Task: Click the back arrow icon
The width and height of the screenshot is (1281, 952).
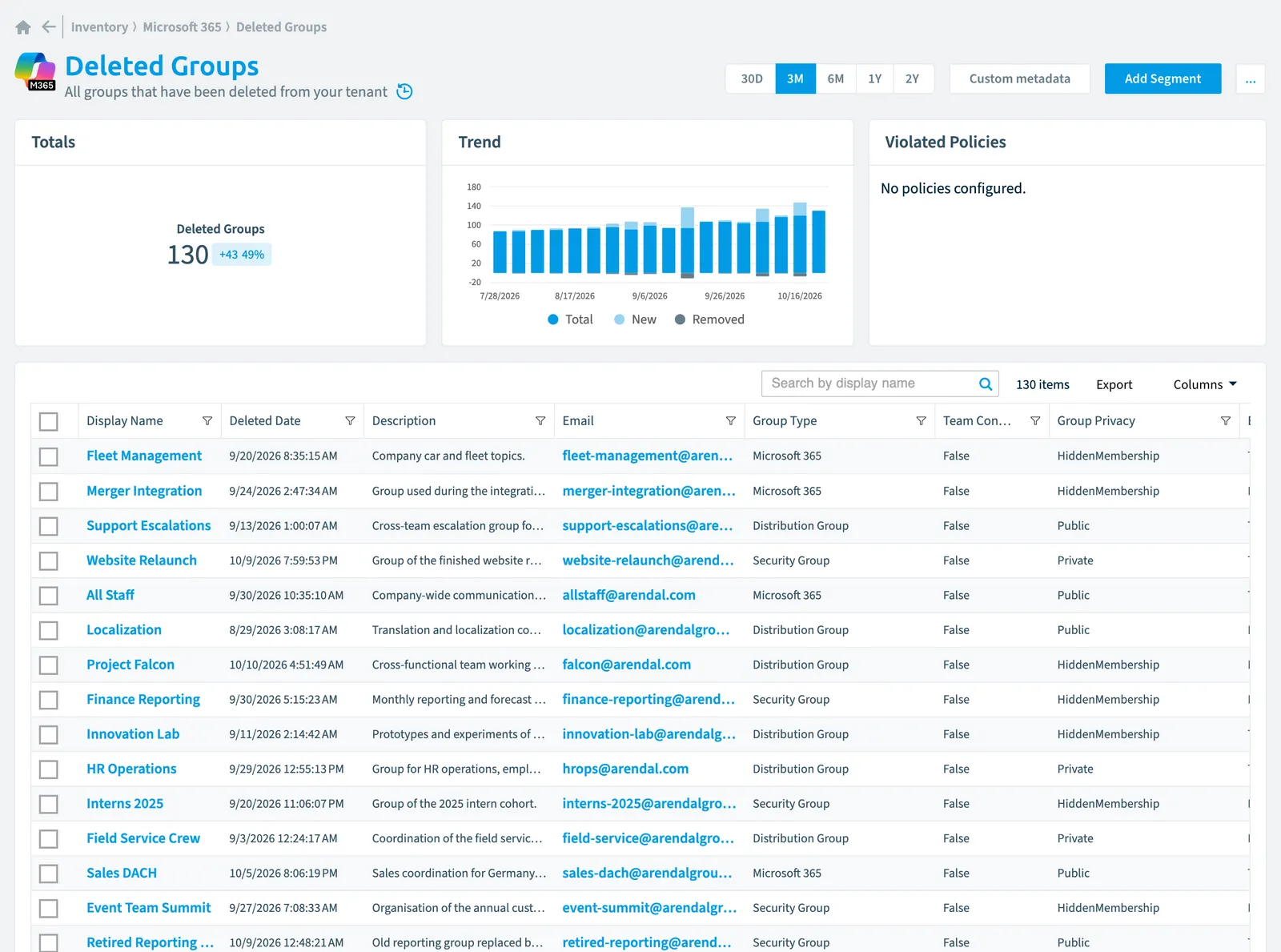Action: [x=49, y=27]
